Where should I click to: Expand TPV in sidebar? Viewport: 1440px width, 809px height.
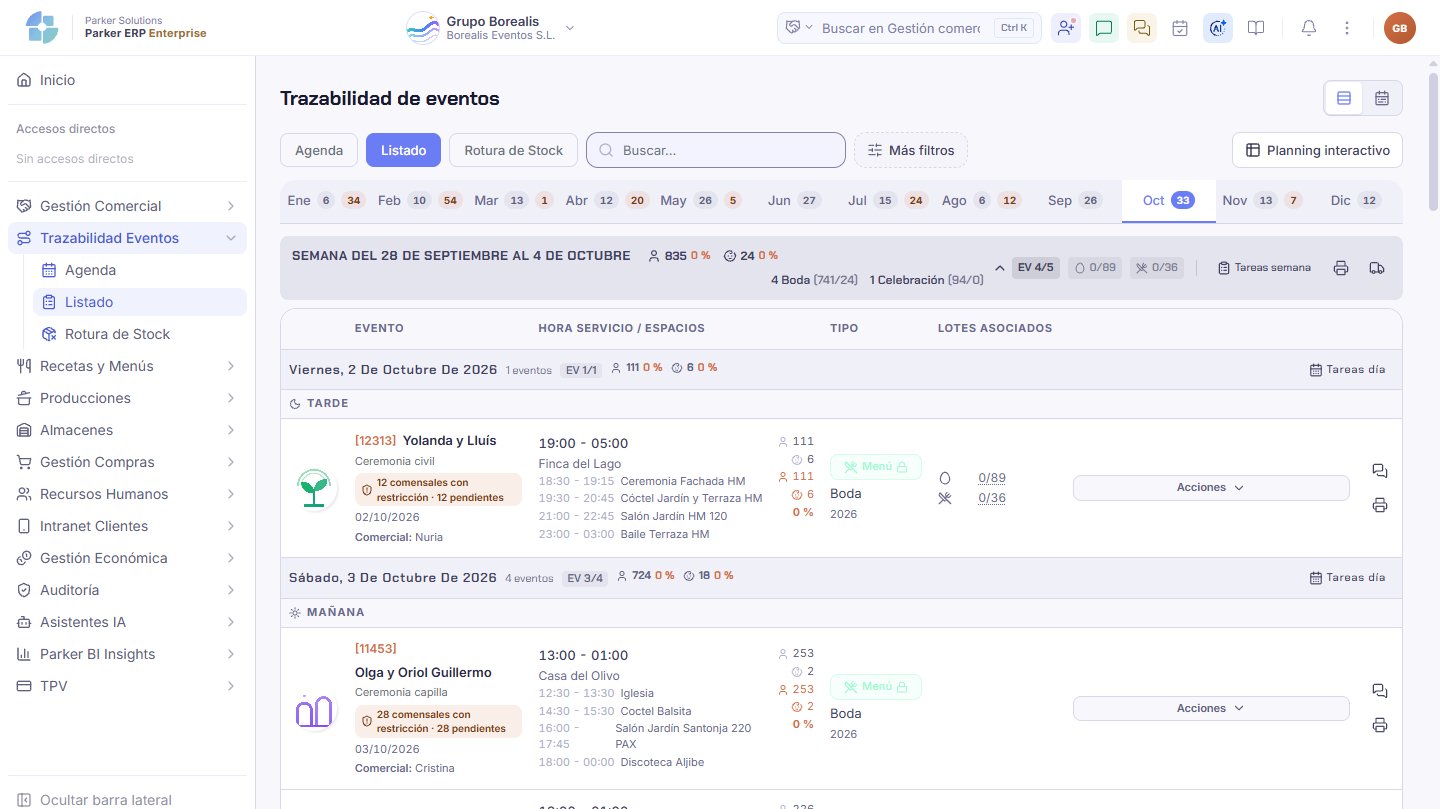[x=127, y=686]
